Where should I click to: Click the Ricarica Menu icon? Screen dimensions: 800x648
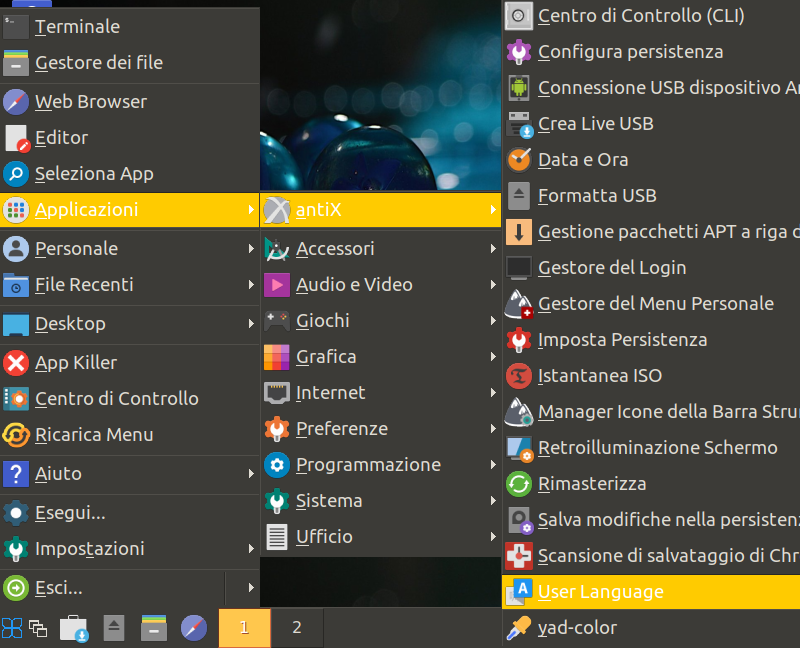click(x=16, y=435)
